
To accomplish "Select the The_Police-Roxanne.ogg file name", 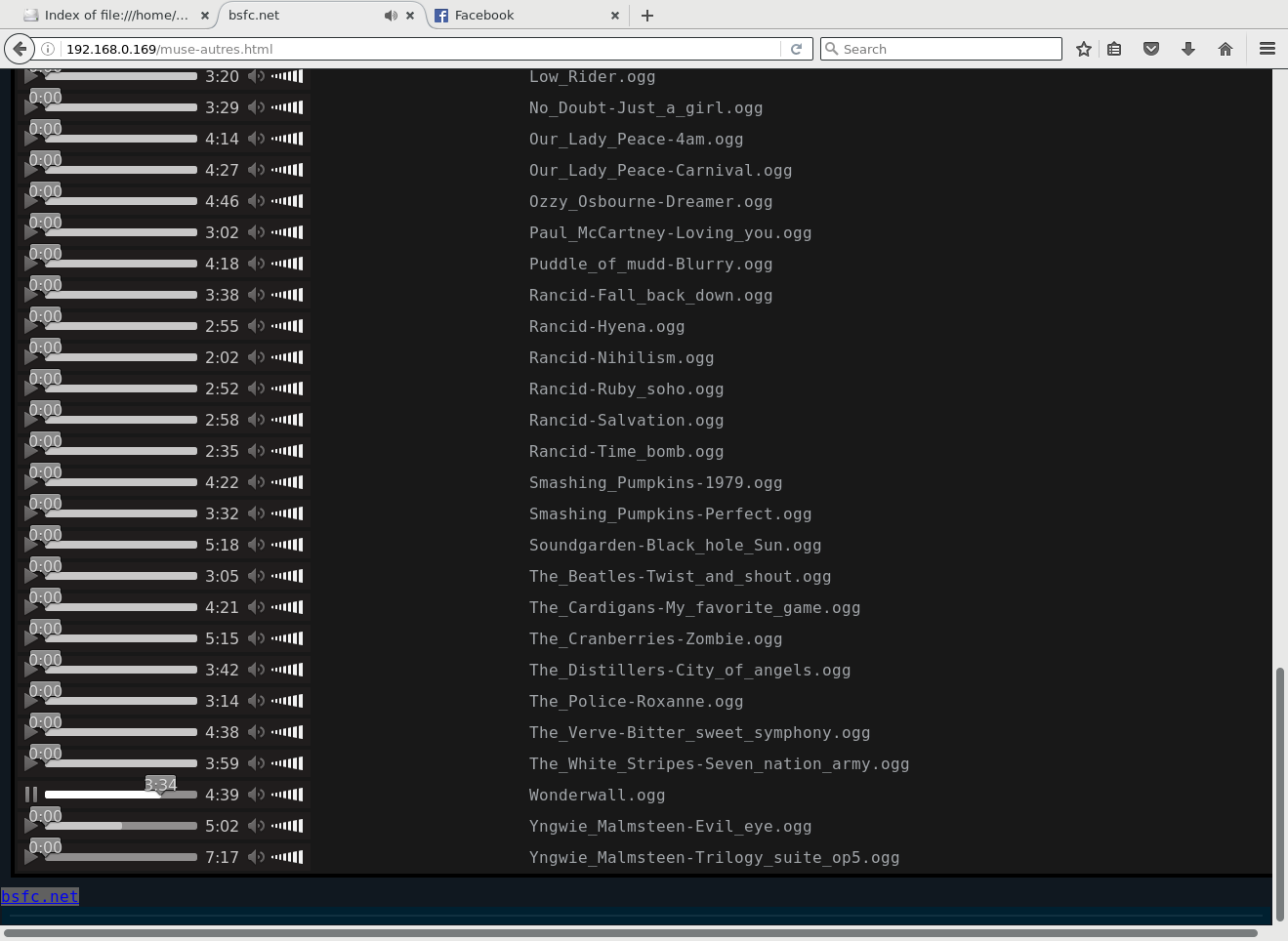I will 636,702.
